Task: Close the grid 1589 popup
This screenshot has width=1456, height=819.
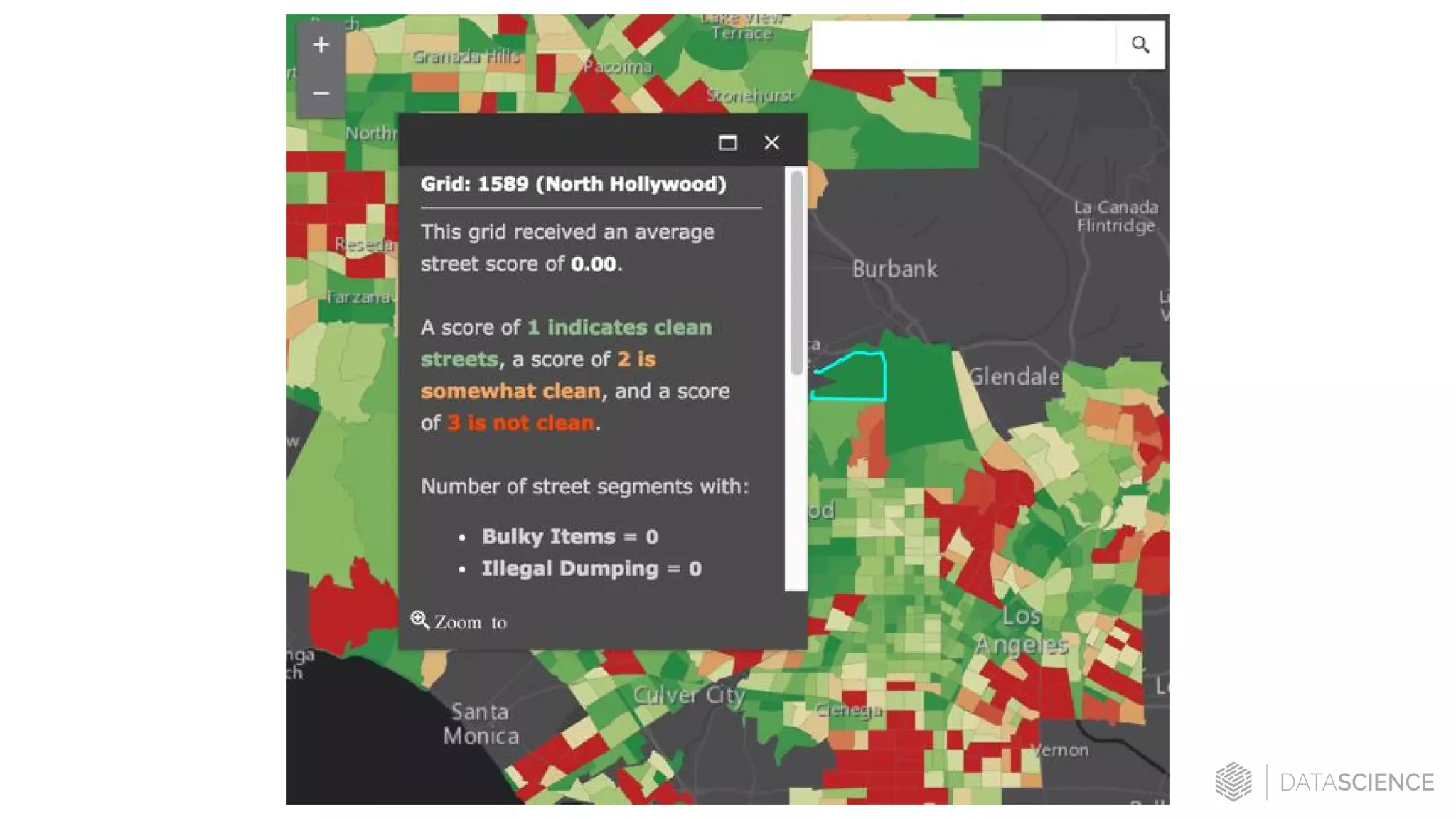Action: (771, 143)
